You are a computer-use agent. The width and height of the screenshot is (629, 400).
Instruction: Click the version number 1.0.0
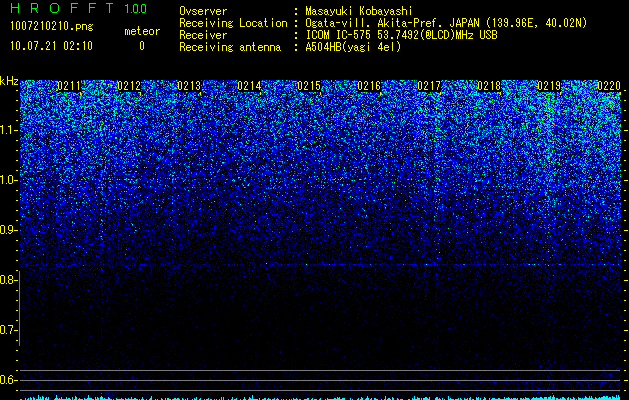pos(135,9)
